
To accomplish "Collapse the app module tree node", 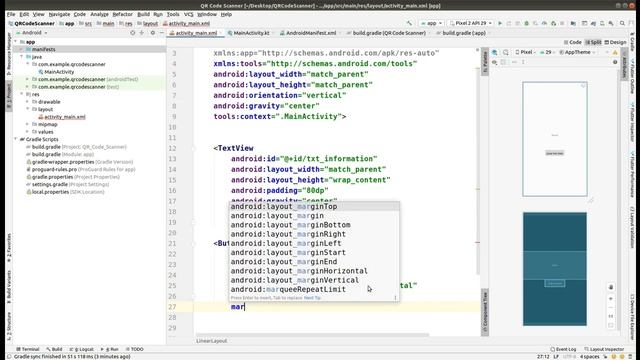I will click(16, 42).
